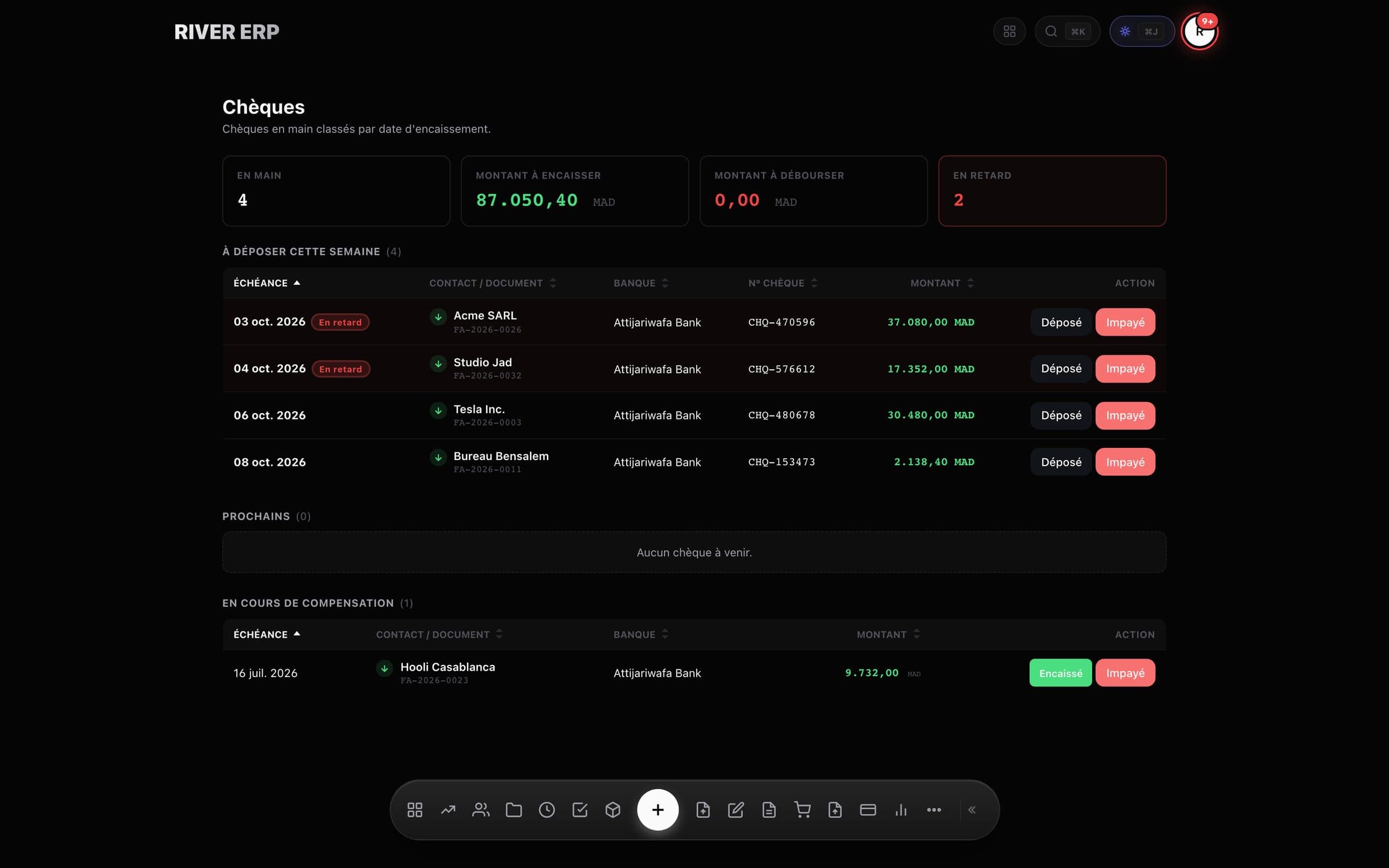Open the package box icon in dock
Screen dimensions: 1389x868
[x=613, y=810]
